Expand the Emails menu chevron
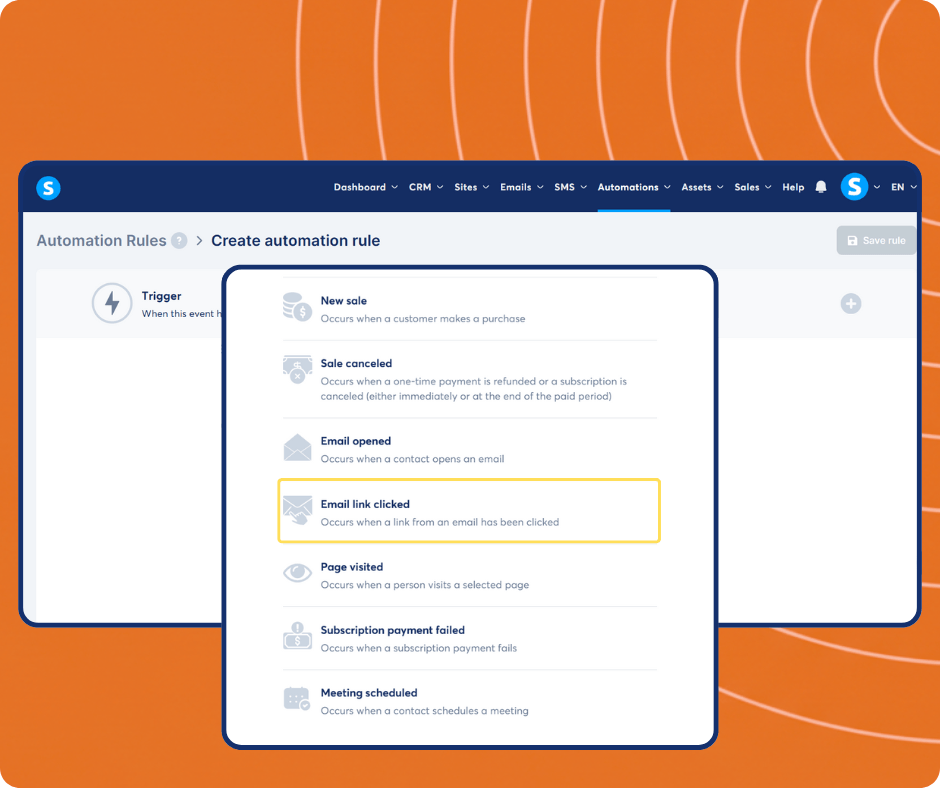This screenshot has height=788, width=940. [540, 187]
